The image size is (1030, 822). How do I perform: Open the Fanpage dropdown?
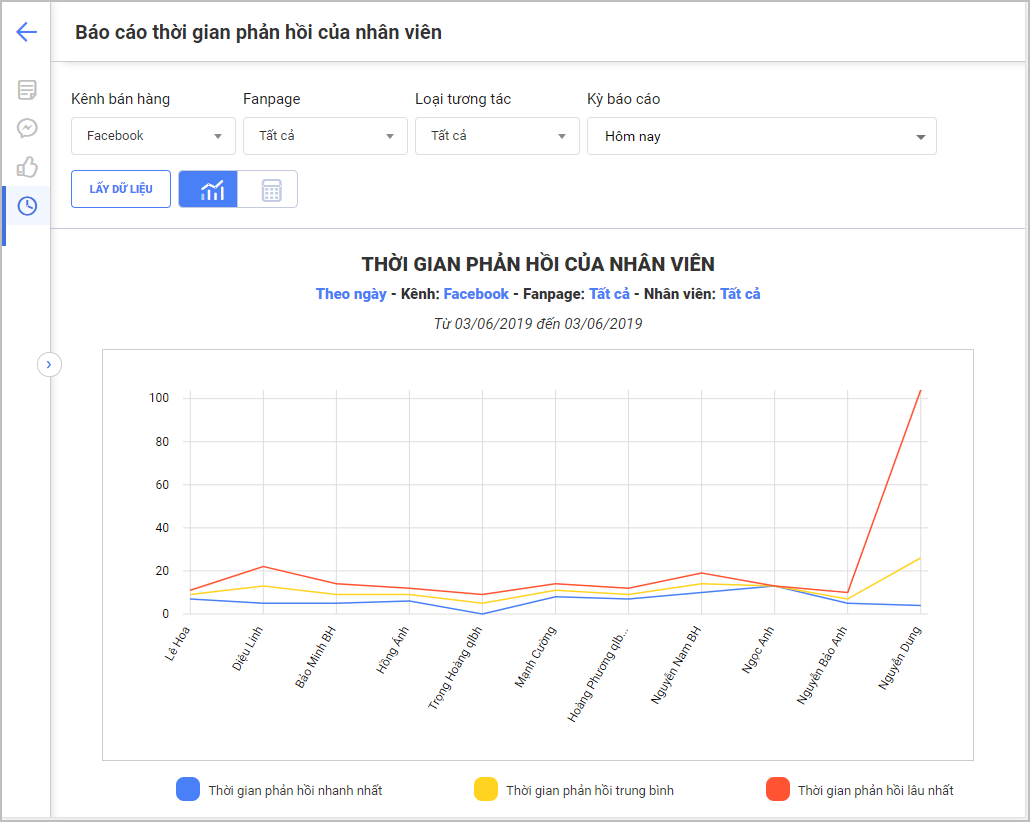click(x=325, y=136)
